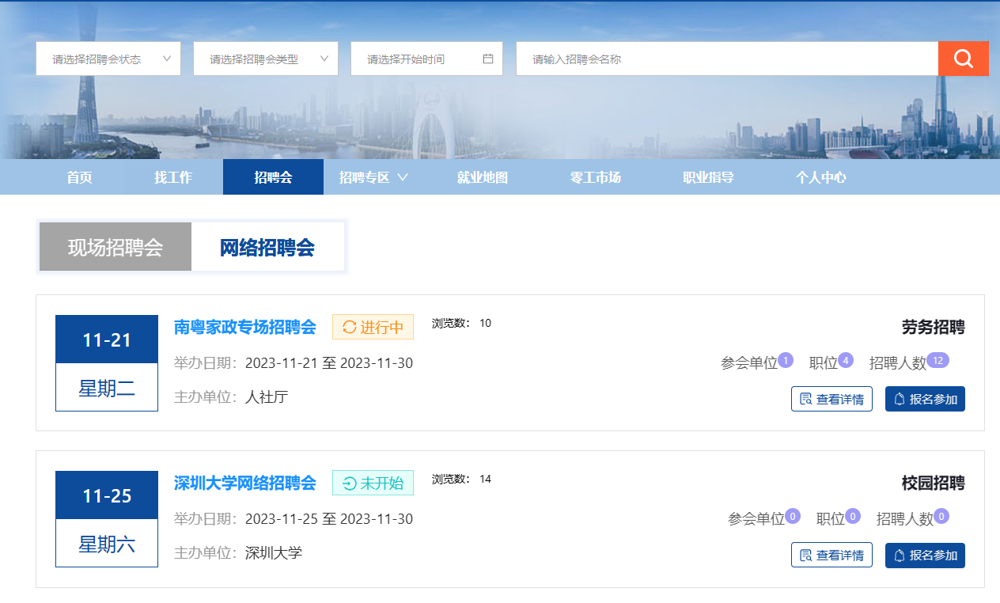Open 就业地图 in the navigation bar
The height and width of the screenshot is (603, 1000).
pyautogui.click(x=482, y=177)
